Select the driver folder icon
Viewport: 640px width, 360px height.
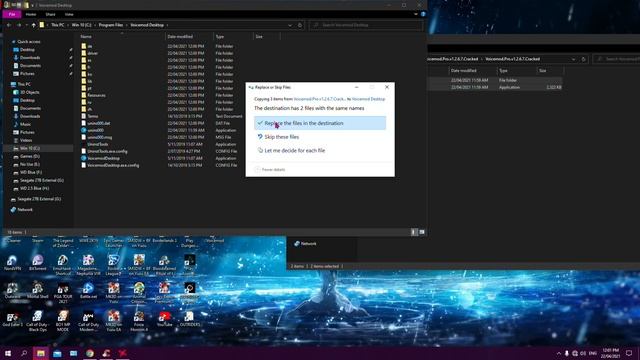point(84,53)
